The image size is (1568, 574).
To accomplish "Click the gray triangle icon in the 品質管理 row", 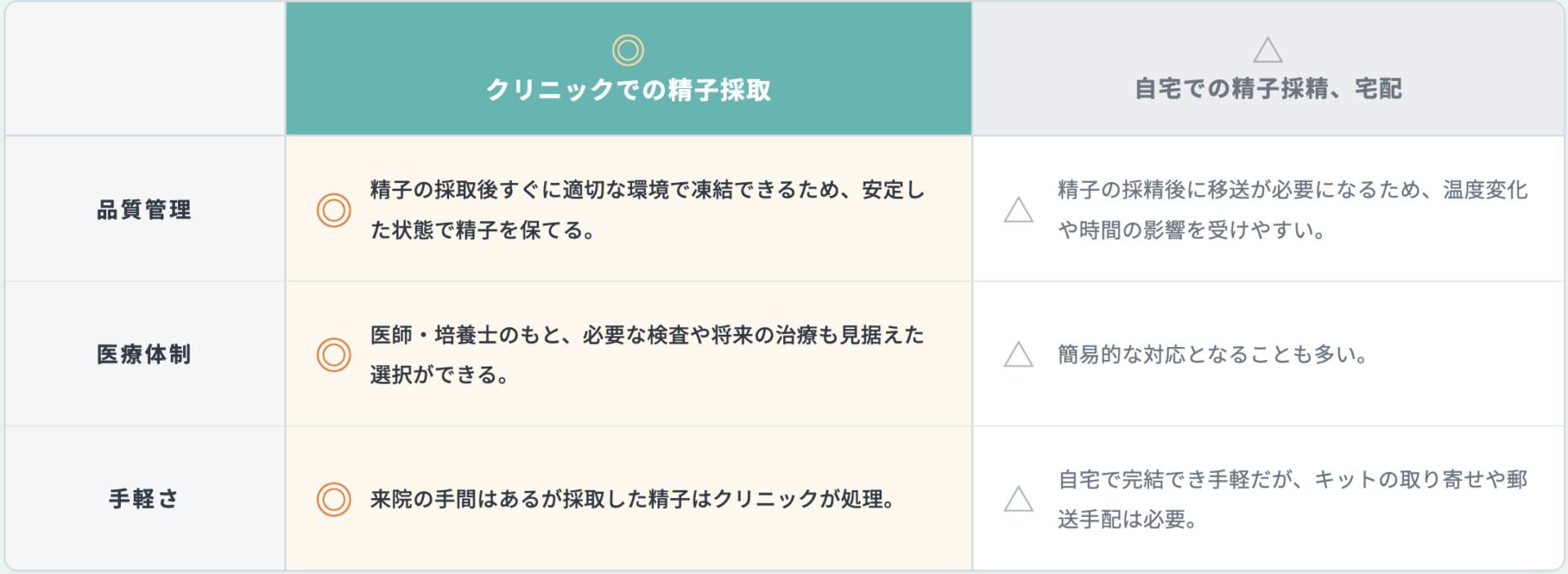I will (x=1018, y=210).
